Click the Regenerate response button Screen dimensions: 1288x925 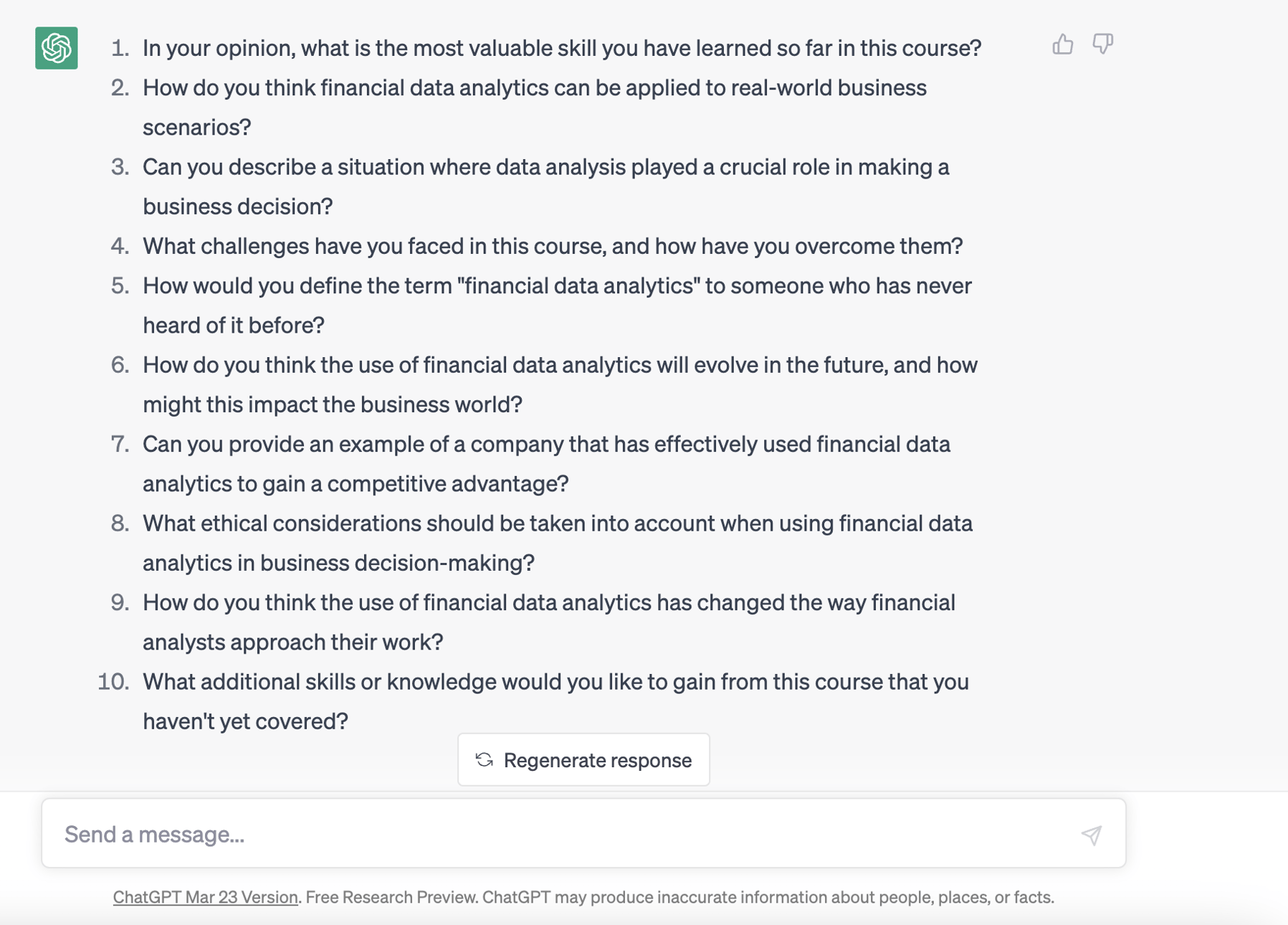pos(583,759)
